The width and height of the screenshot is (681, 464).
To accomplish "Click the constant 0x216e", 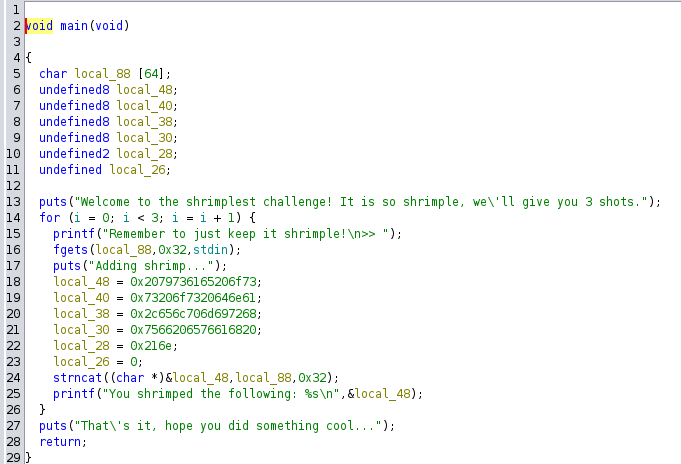I will [x=151, y=346].
